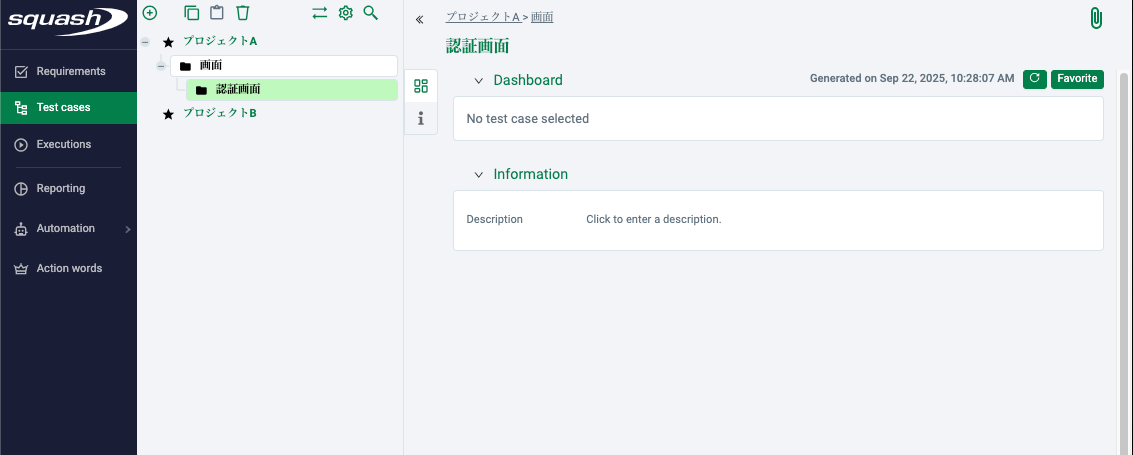Click the Dashboard section title
This screenshot has height=455, width=1133.
coord(528,80)
